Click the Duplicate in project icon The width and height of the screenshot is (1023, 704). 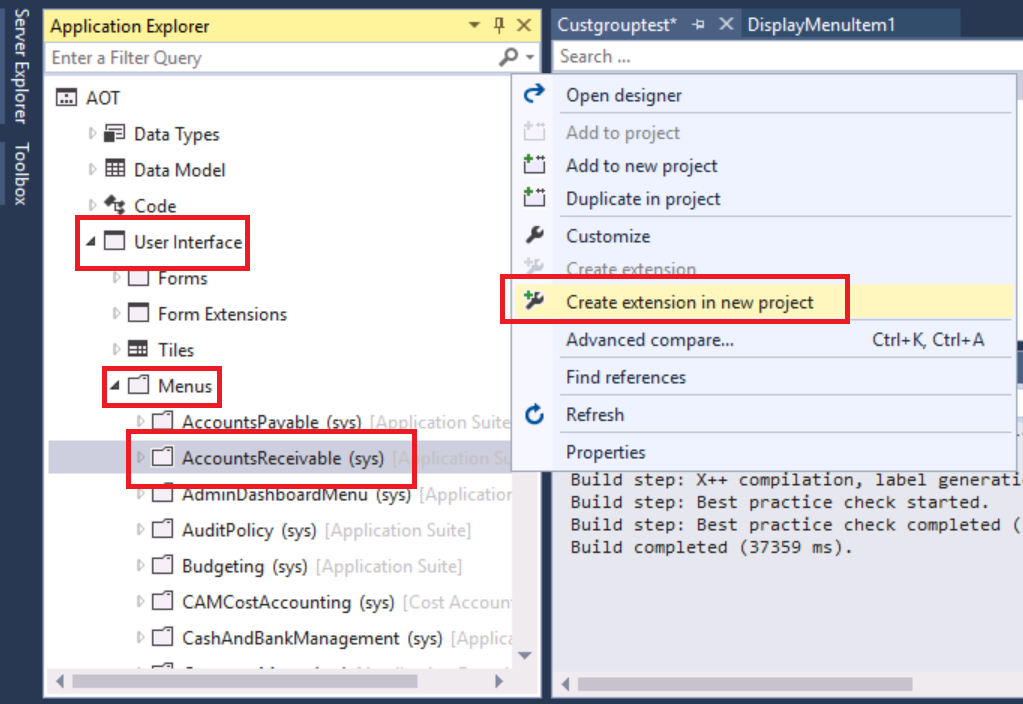535,198
